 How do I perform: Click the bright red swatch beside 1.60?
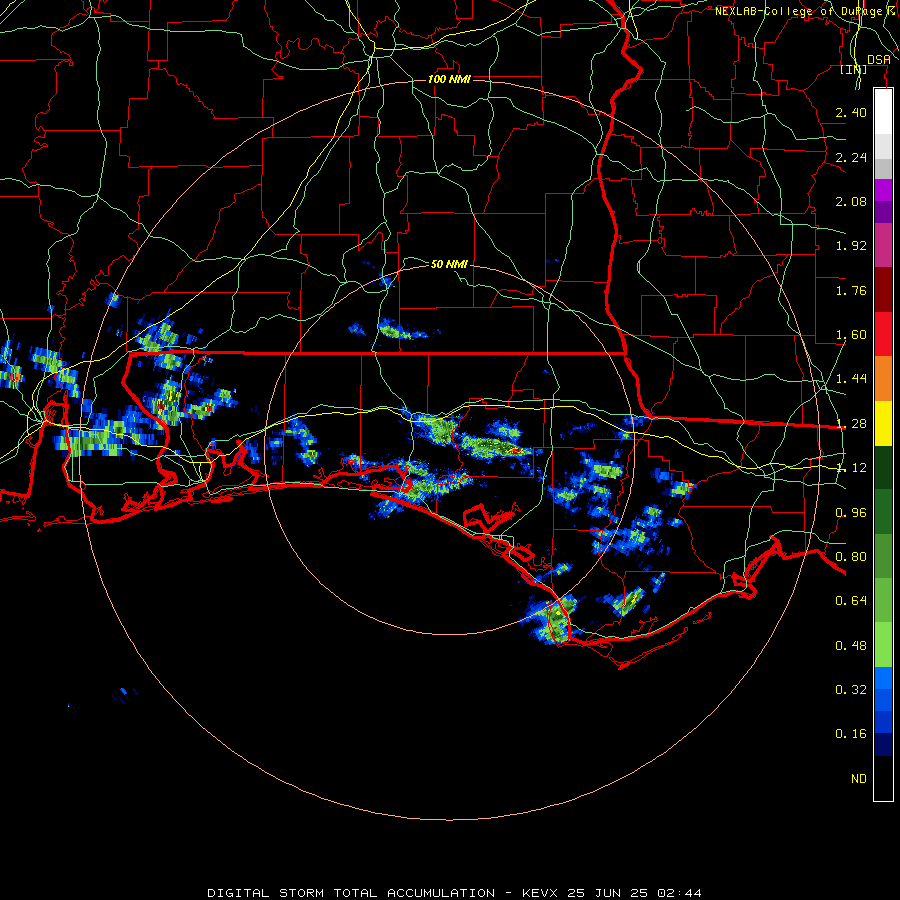coord(883,335)
